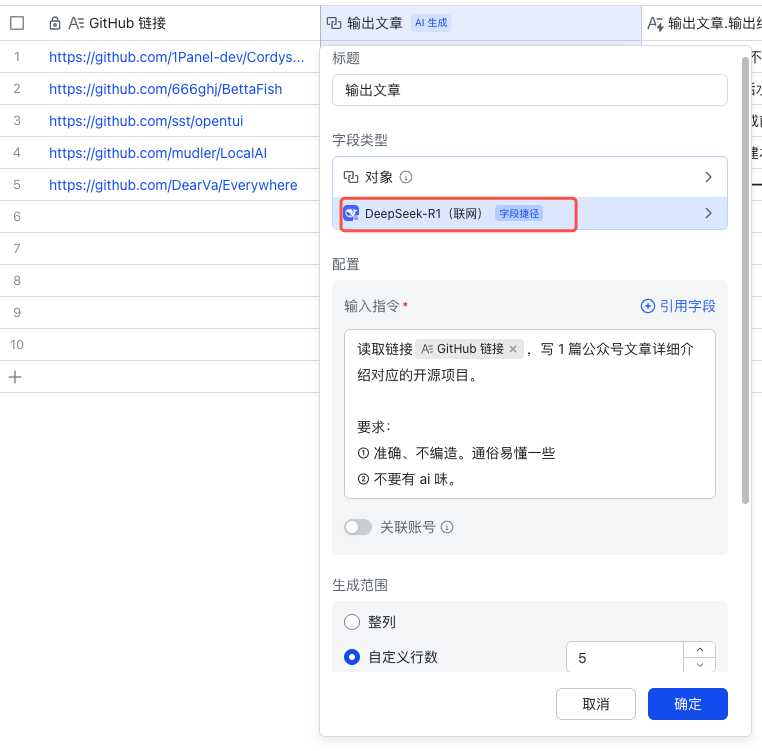Open the 1Panel-dev/Cordys GitHub link
This screenshot has height=751, width=762.
(176, 57)
